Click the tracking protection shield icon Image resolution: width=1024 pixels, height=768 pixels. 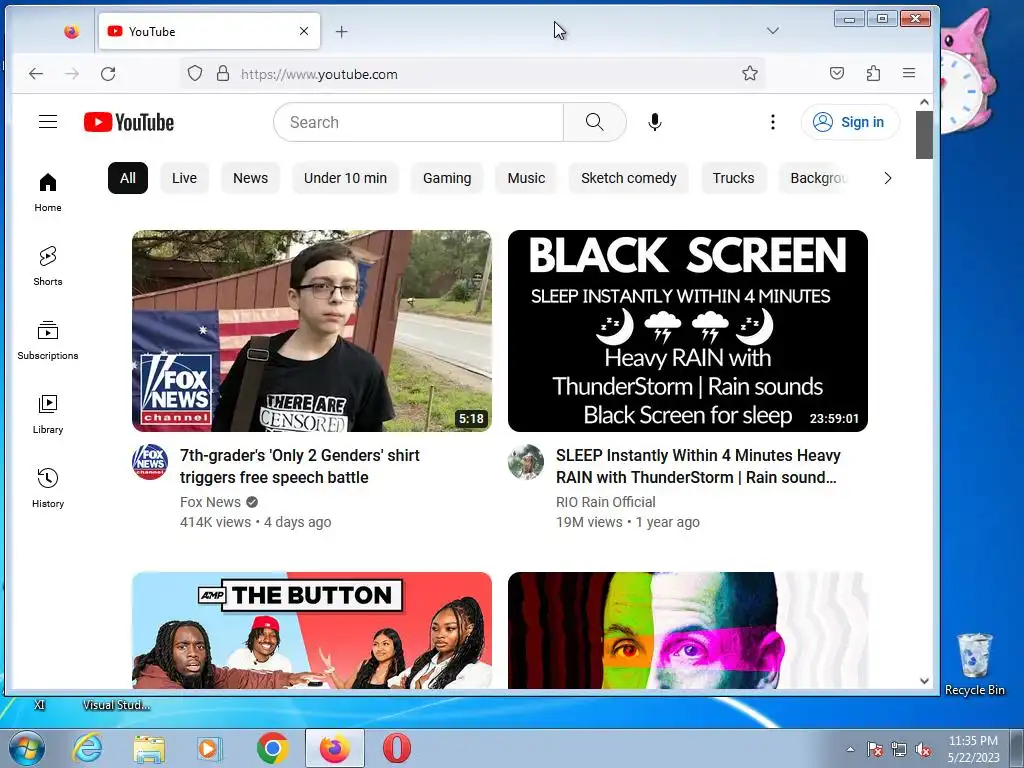tap(195, 73)
